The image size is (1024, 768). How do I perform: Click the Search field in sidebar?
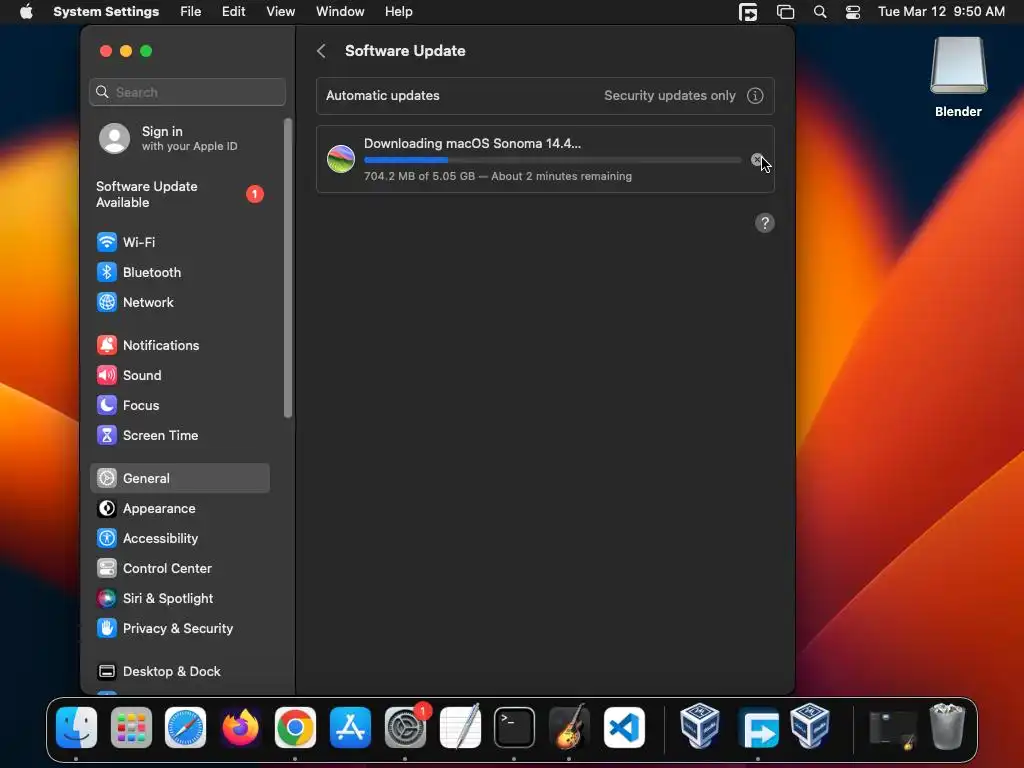point(187,92)
